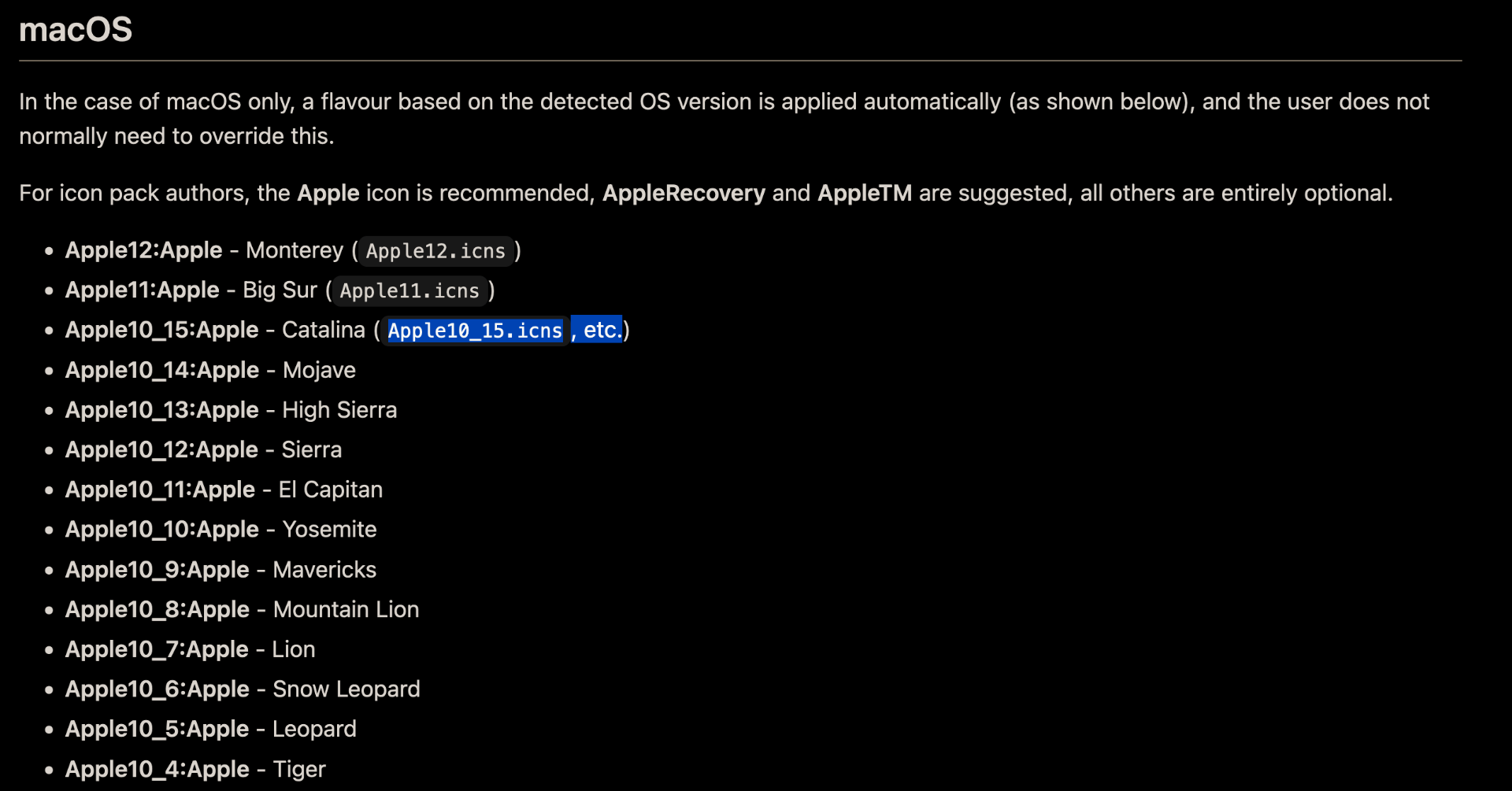Click the Apple10_10:Apple Yosemite entry
The height and width of the screenshot is (791, 1512).
pos(220,529)
